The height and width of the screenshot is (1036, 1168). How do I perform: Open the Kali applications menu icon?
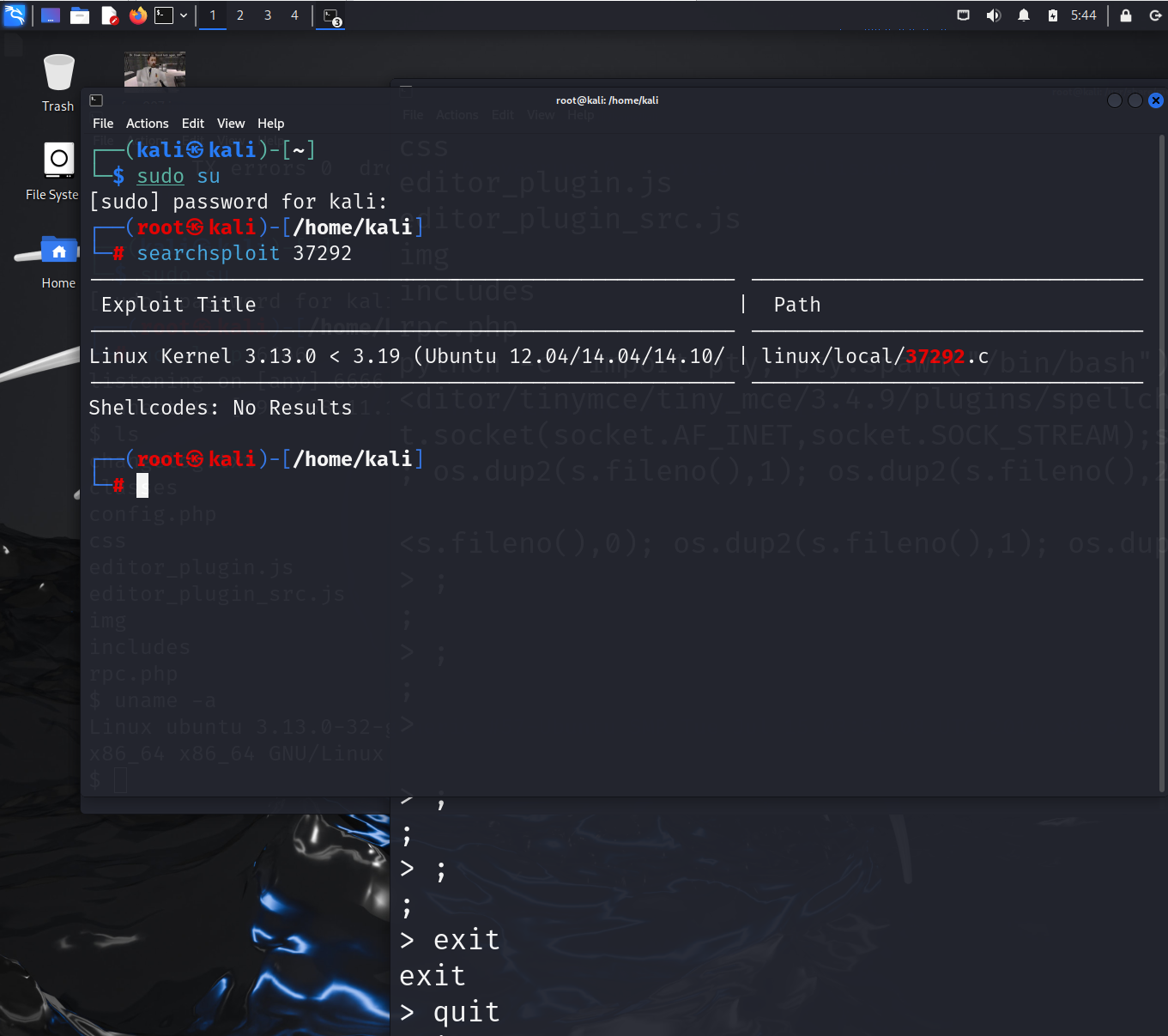point(15,15)
